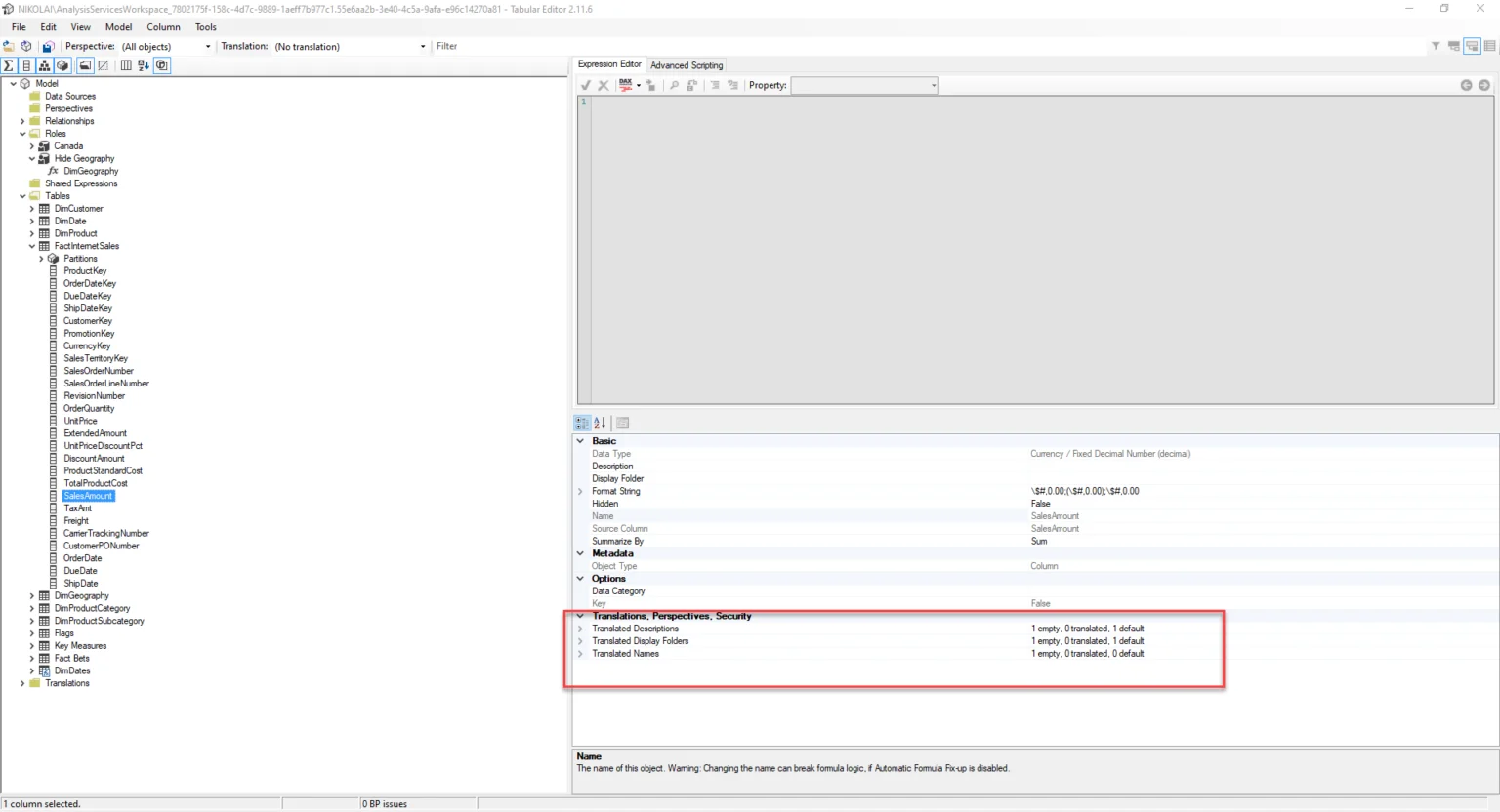The height and width of the screenshot is (812, 1500).
Task: Toggle Show metadata columns button
Action: pyautogui.click(x=126, y=65)
